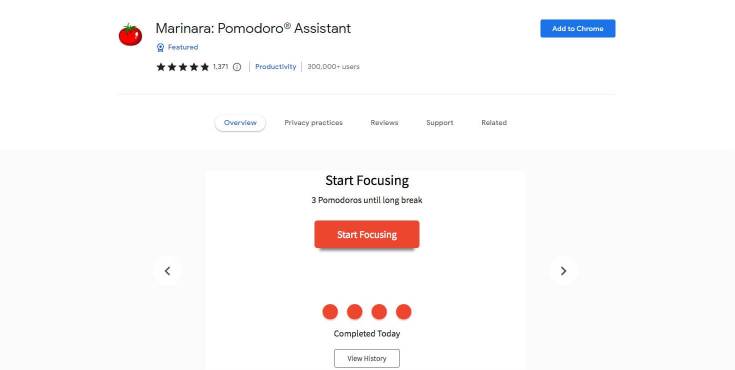Open the Privacy practices tab
735x370 pixels.
314,123
